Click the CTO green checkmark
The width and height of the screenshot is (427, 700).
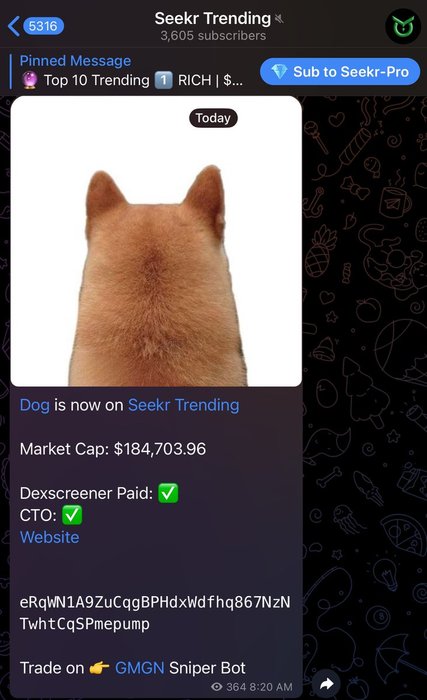click(72, 515)
